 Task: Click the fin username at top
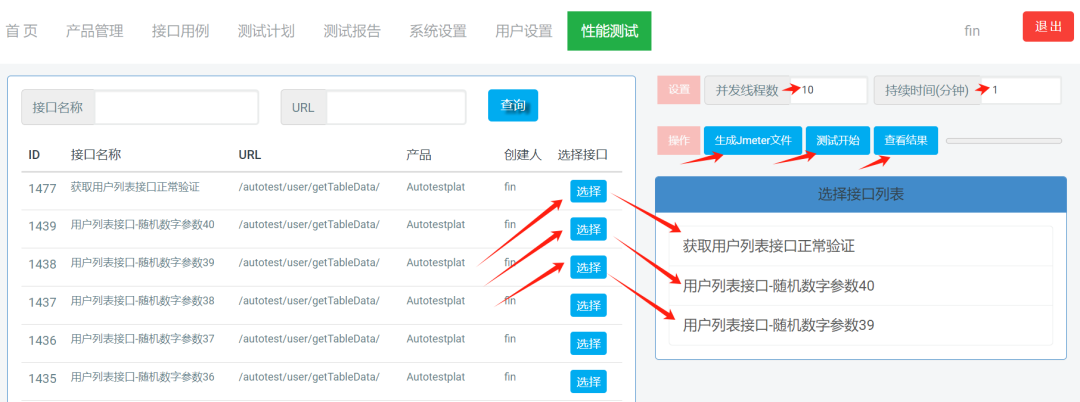(x=973, y=31)
